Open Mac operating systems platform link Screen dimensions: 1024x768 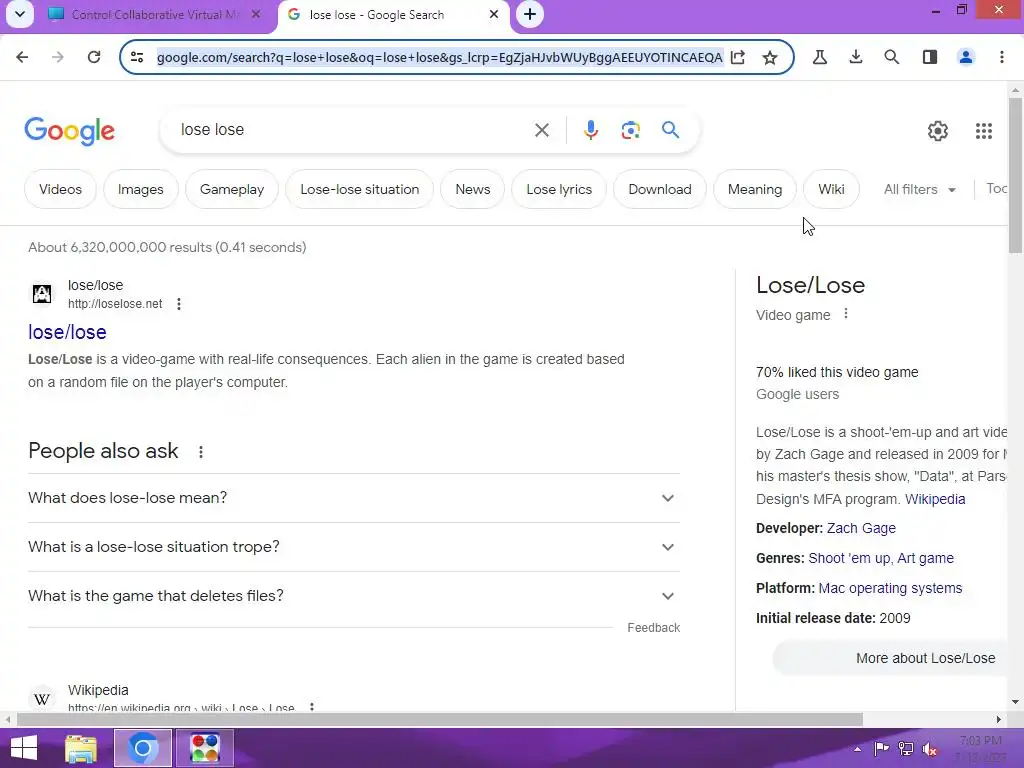pos(890,588)
